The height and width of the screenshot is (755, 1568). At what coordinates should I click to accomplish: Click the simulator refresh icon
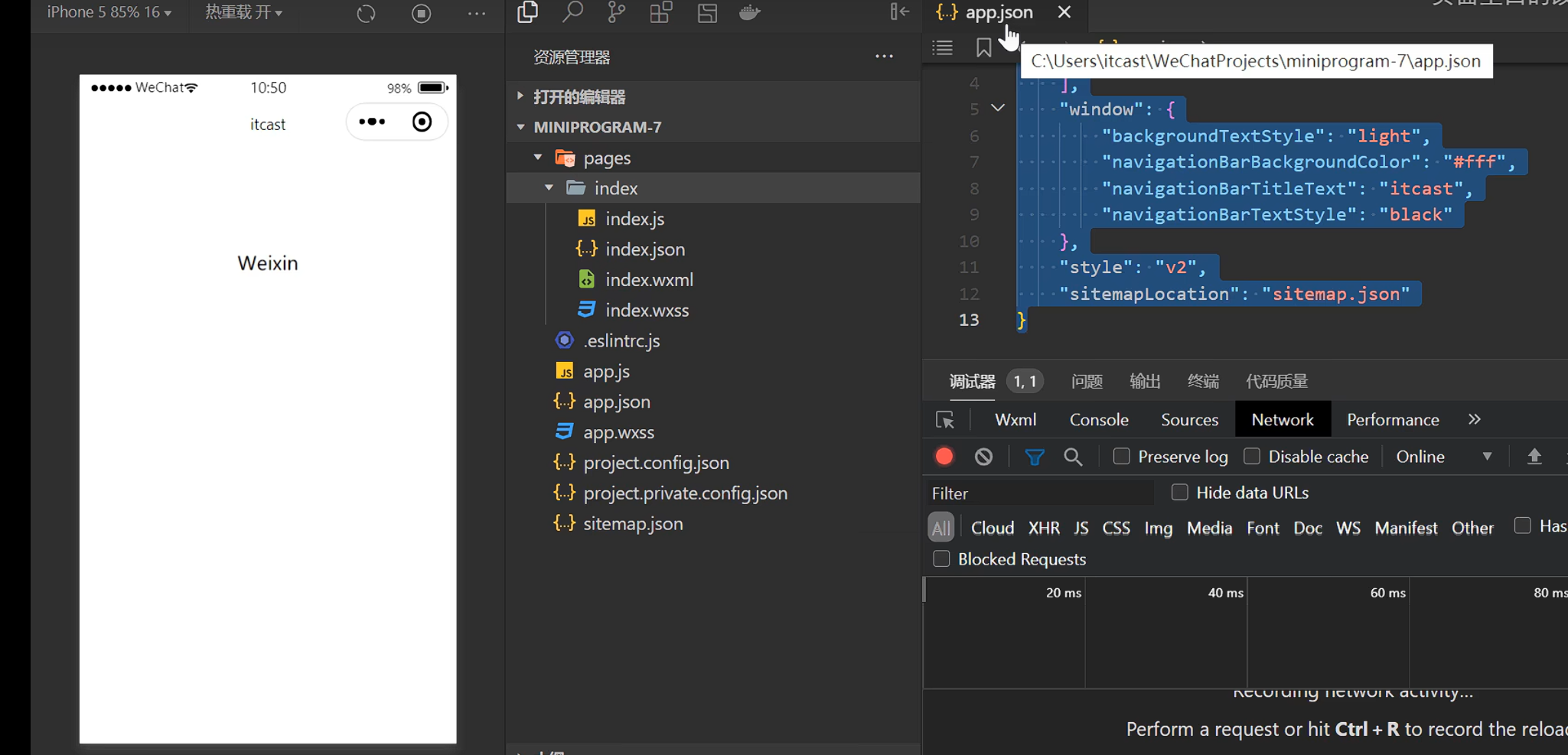[x=366, y=14]
